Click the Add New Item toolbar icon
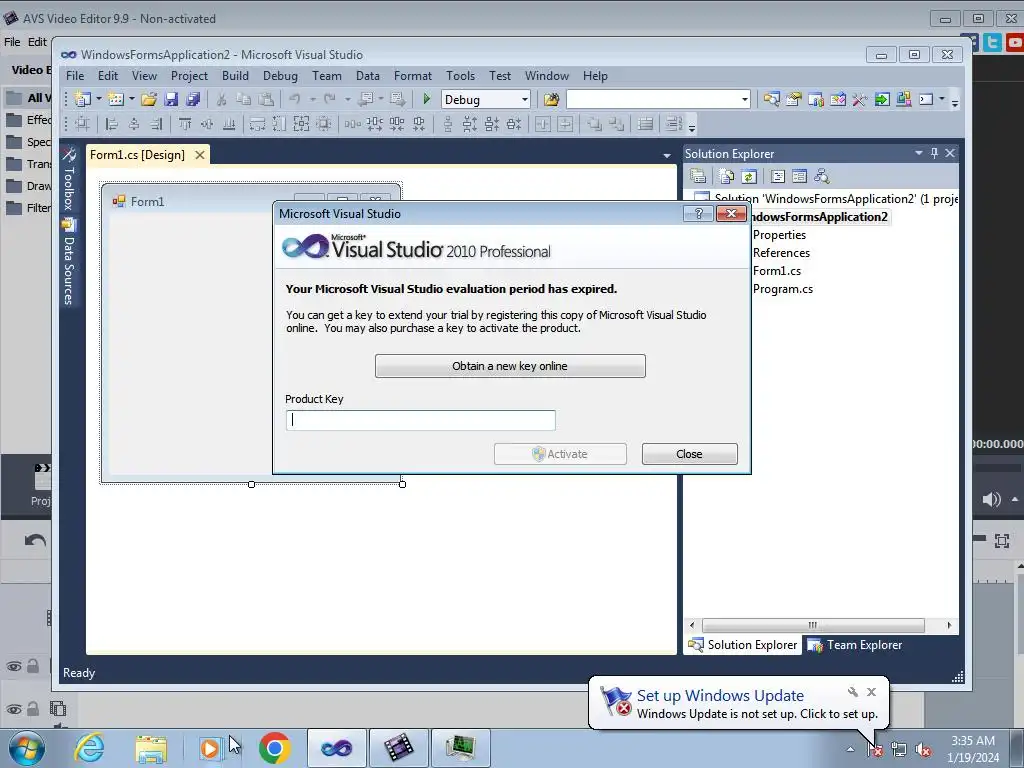1024x768 pixels. 116,99
